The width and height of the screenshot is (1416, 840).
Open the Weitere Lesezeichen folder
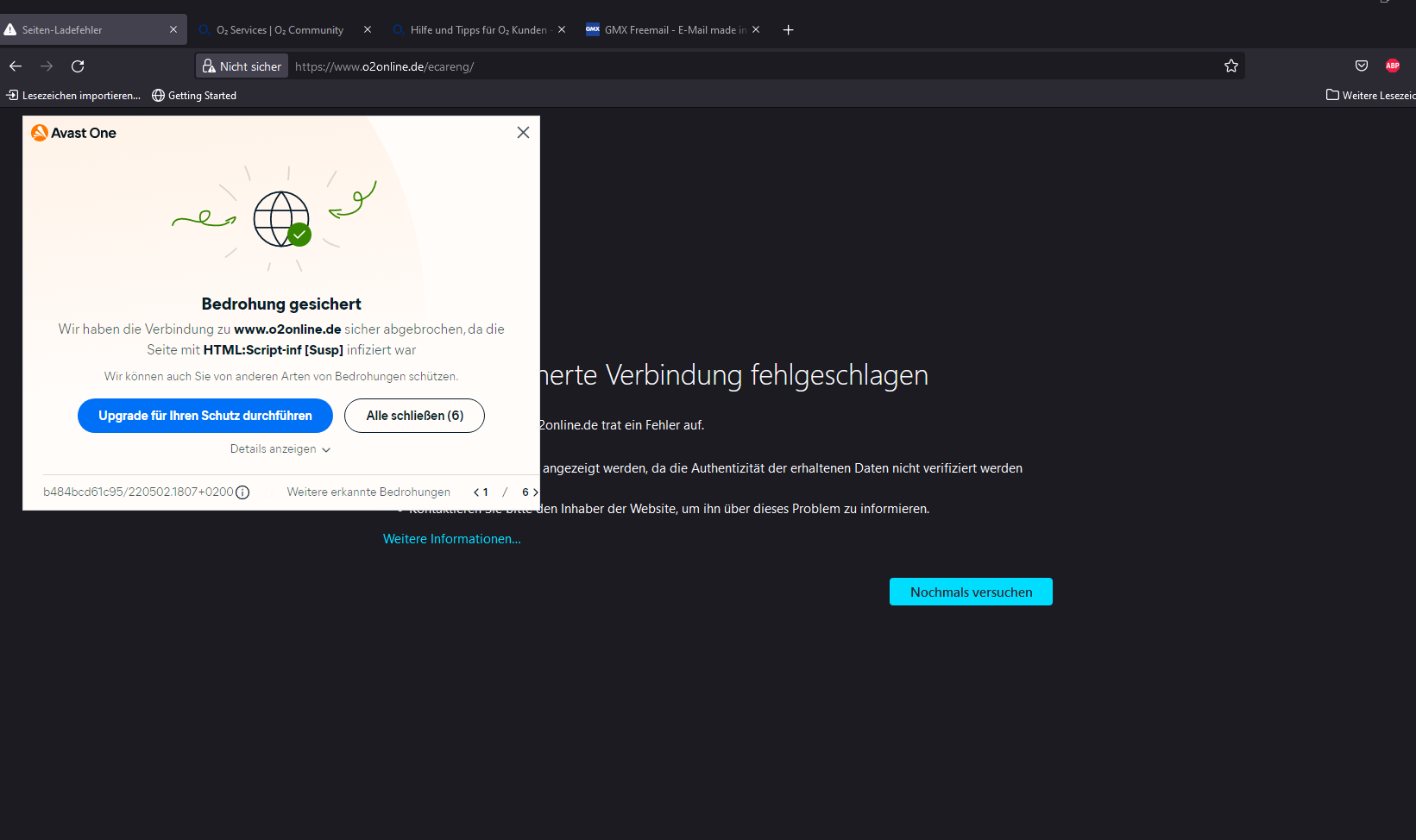coord(1370,96)
